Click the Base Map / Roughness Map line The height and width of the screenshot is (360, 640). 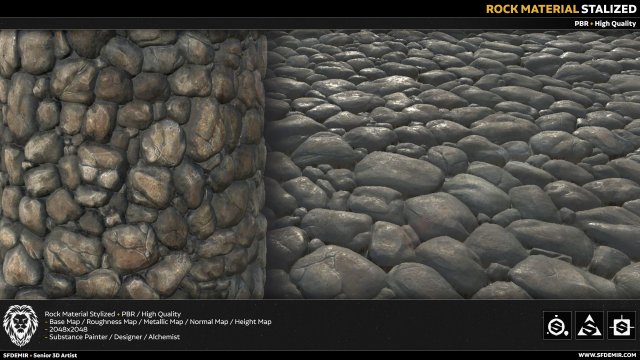point(158,322)
